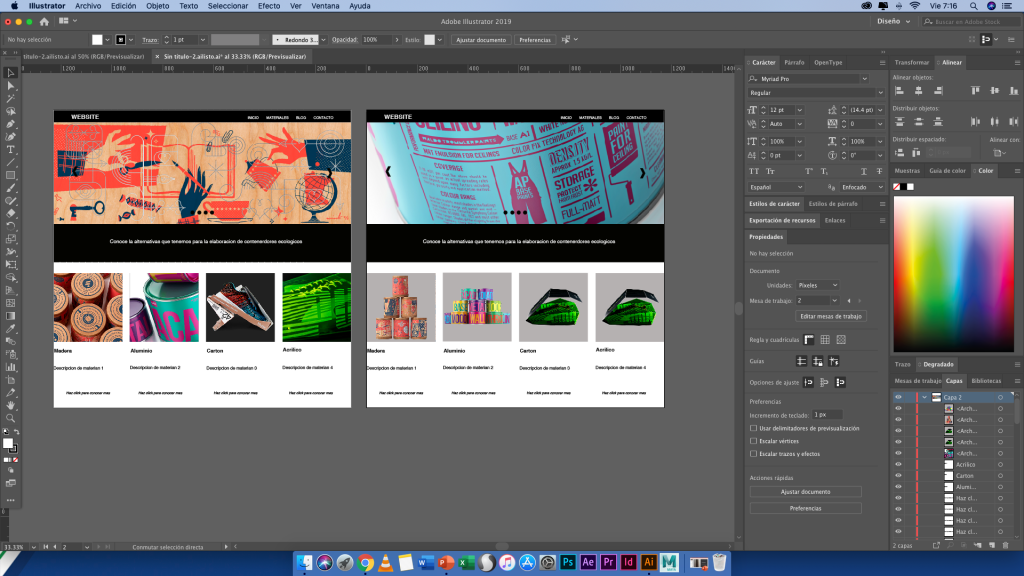
Task: Switch to the Bibliotecas tab
Action: (x=986, y=381)
